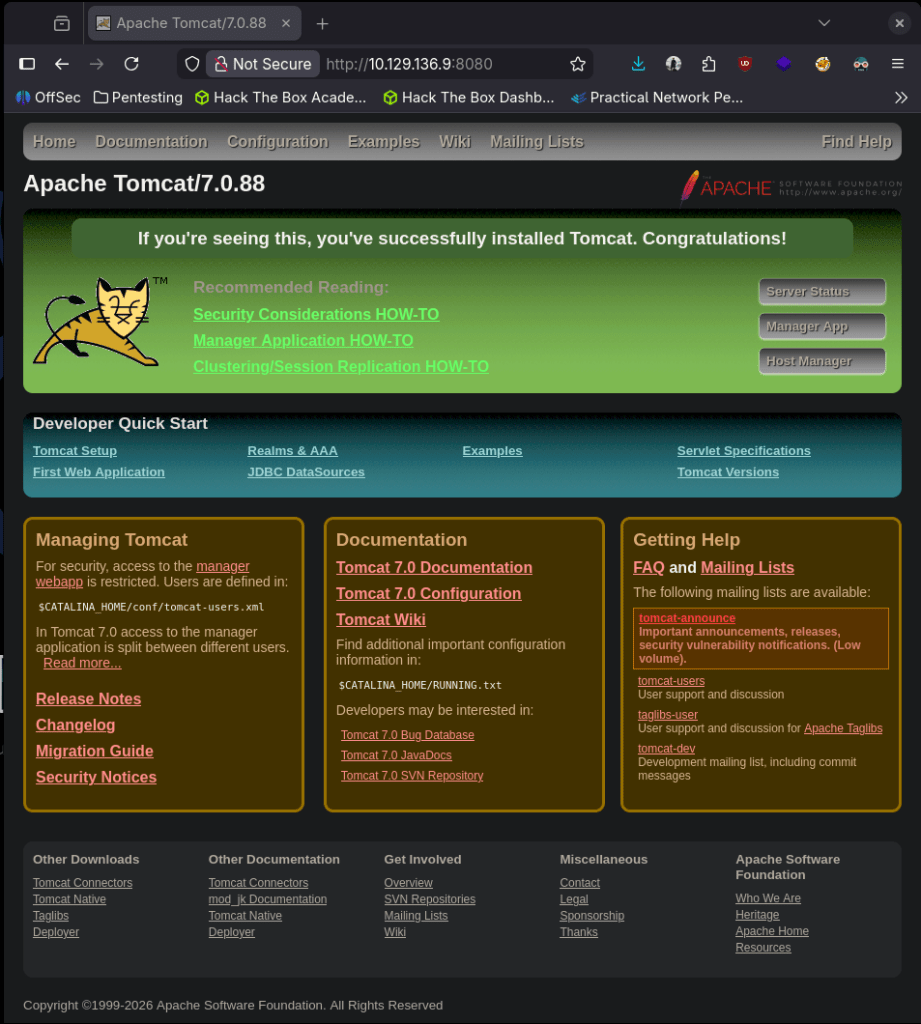This screenshot has height=1024, width=921.
Task: Open the Firefox hamburger menu
Action: tap(897, 64)
